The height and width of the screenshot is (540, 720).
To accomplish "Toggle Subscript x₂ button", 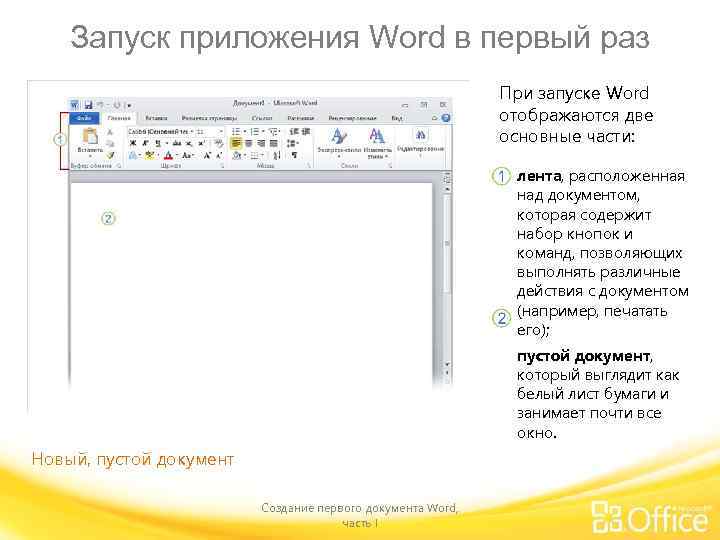I will point(188,143).
